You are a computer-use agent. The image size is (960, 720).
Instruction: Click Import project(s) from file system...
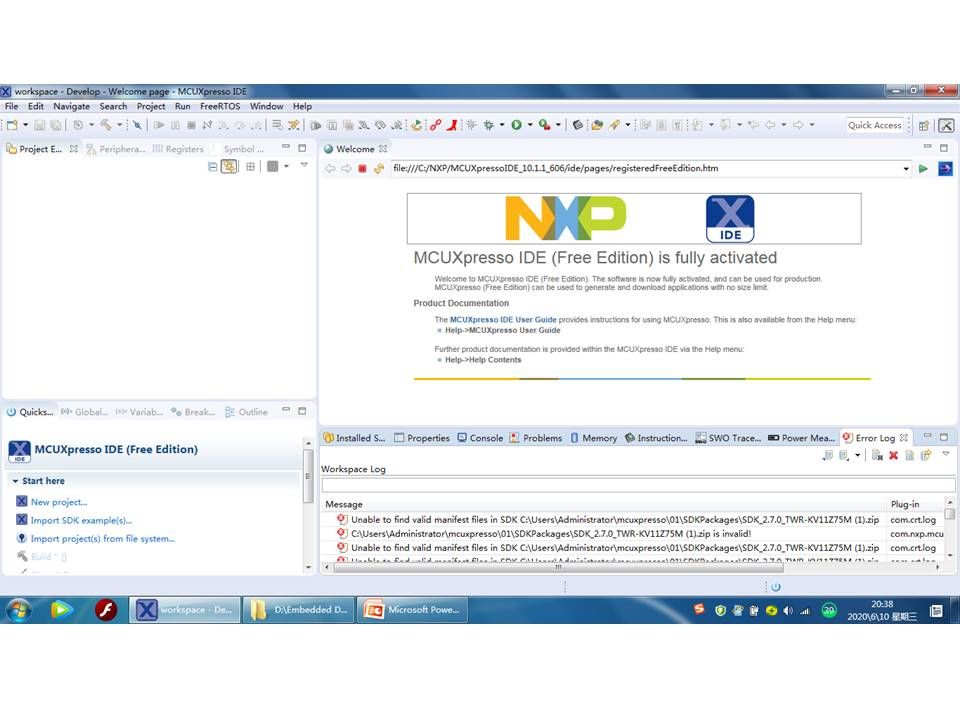[x=102, y=539]
